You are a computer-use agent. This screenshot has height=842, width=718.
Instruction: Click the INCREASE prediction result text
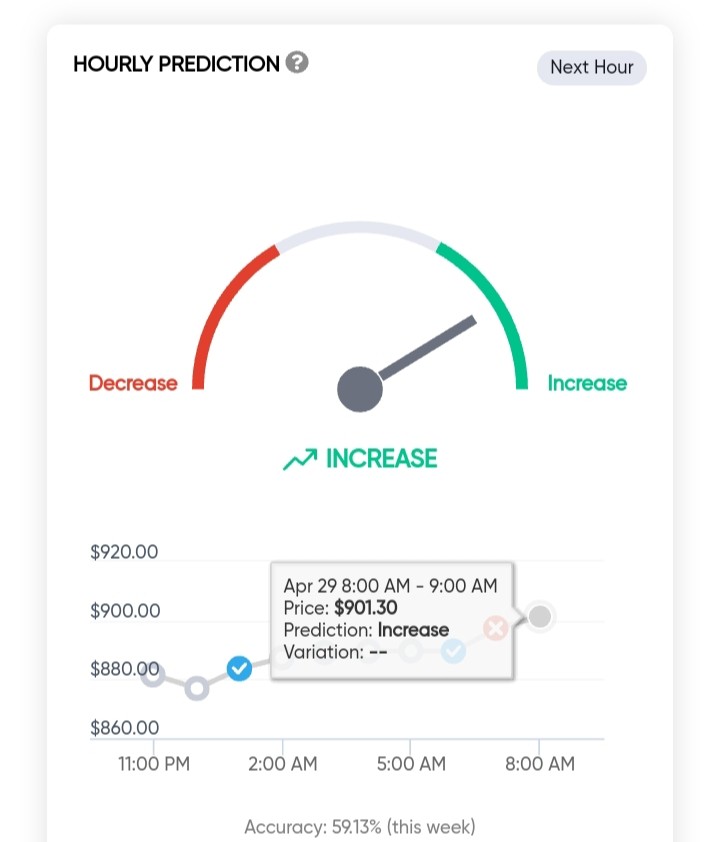(382, 459)
